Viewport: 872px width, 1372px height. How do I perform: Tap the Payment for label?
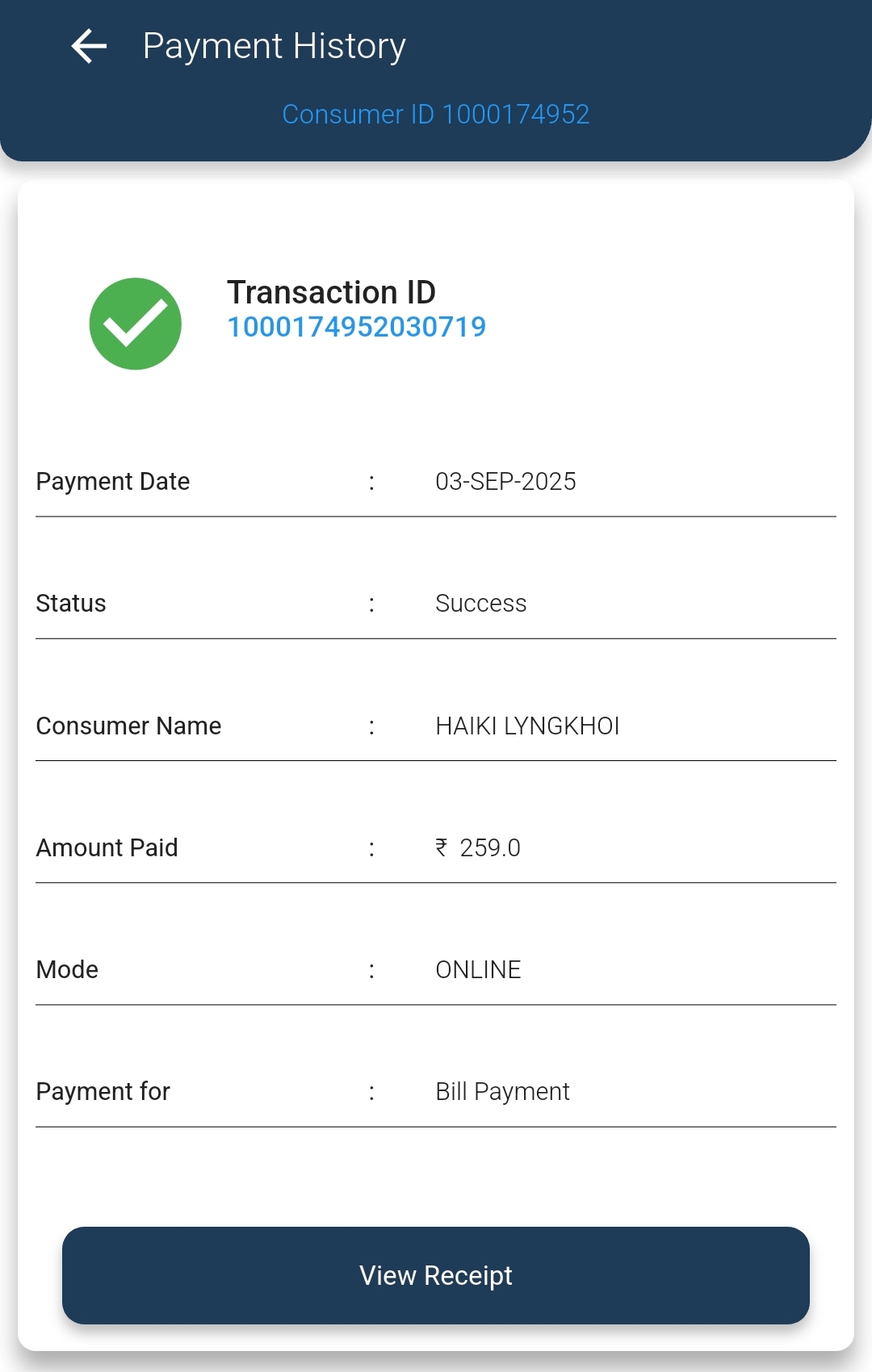103,1092
